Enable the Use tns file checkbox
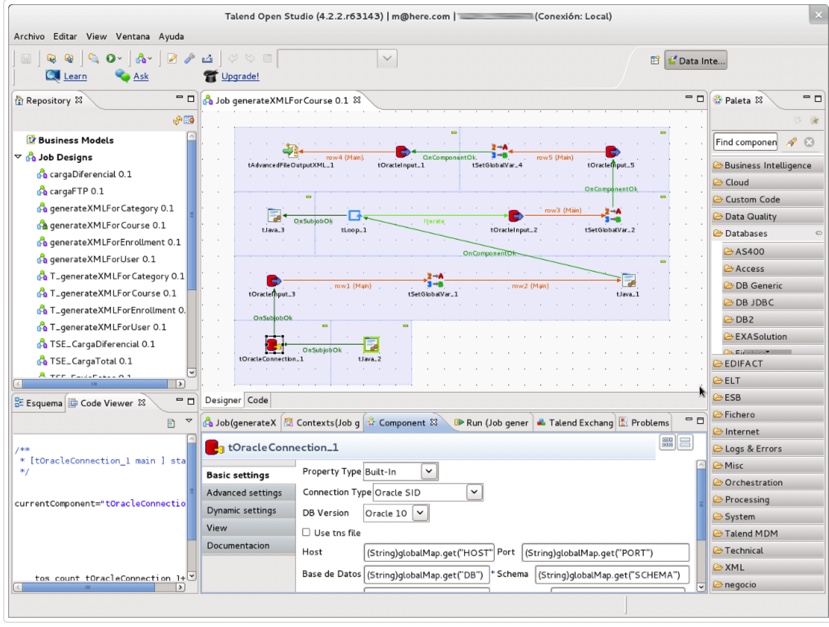This screenshot has width=829, height=627. [x=306, y=532]
